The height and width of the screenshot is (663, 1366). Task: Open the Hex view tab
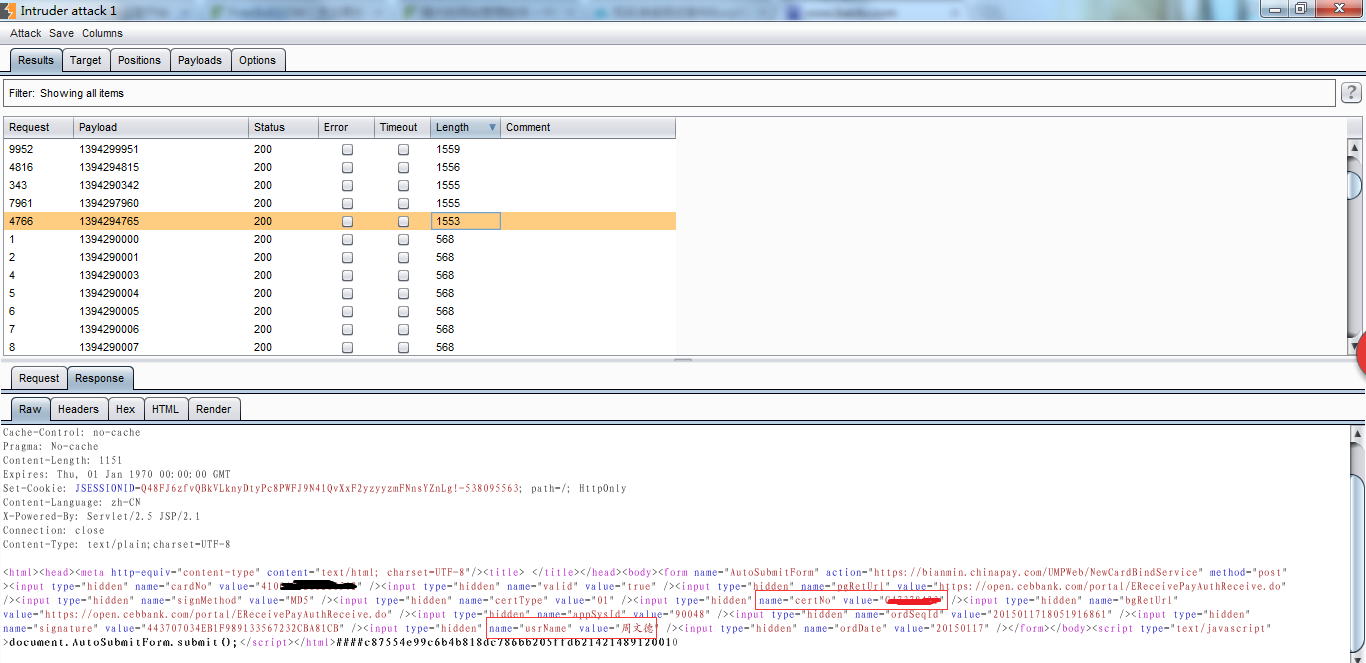125,409
